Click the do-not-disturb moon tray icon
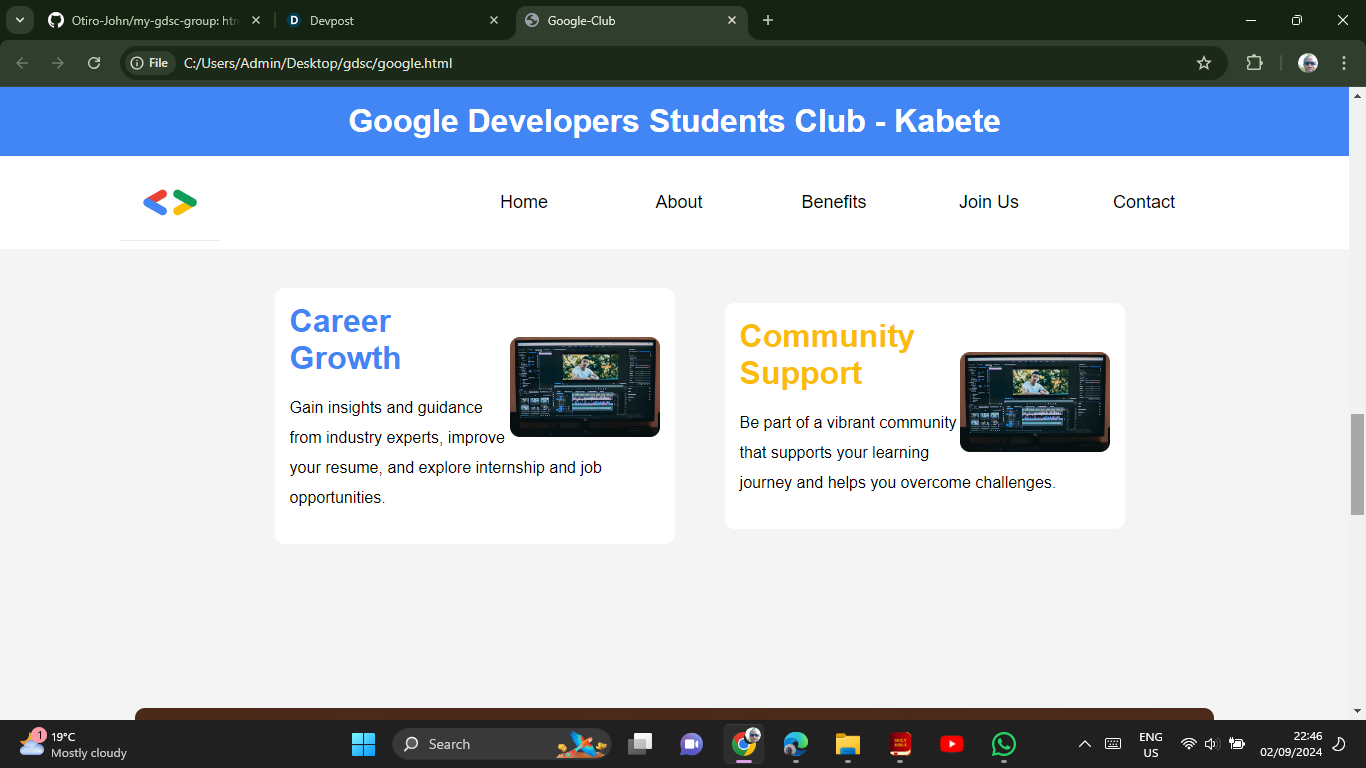The image size is (1366, 768). pyautogui.click(x=1339, y=744)
